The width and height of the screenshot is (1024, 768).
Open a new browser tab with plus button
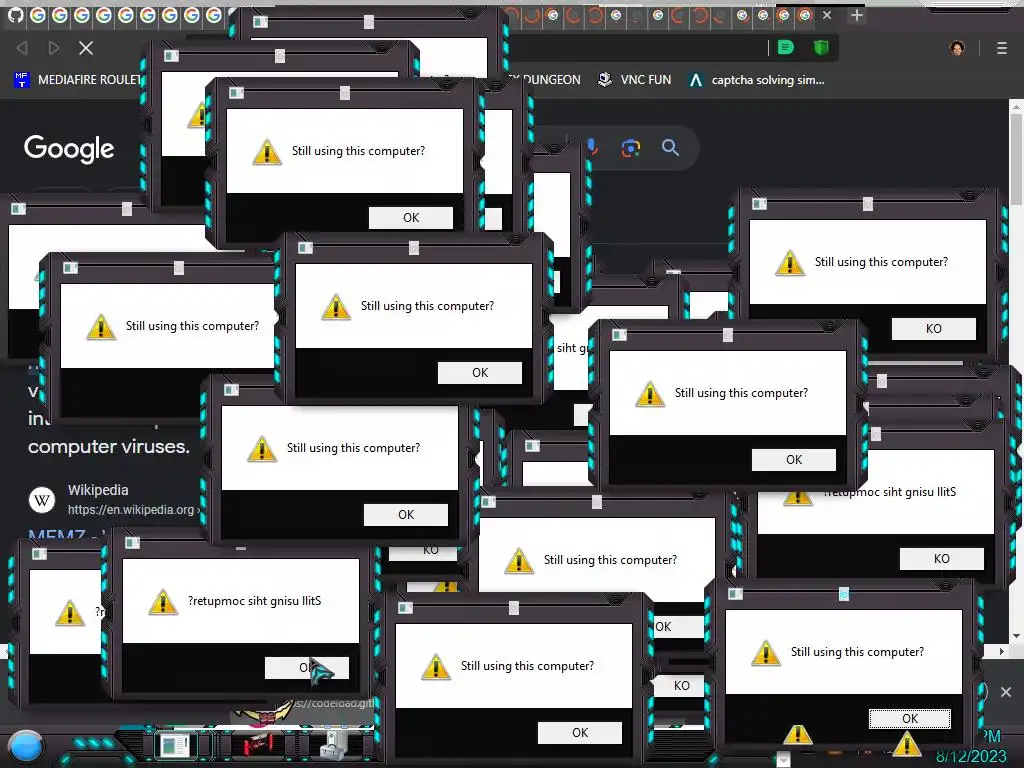click(x=857, y=15)
